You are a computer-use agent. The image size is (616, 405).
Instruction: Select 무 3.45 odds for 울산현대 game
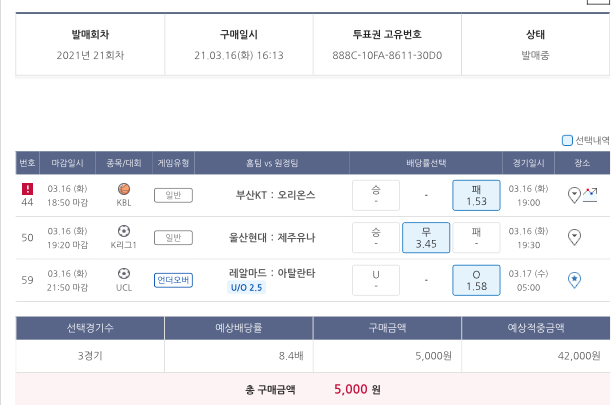(426, 237)
